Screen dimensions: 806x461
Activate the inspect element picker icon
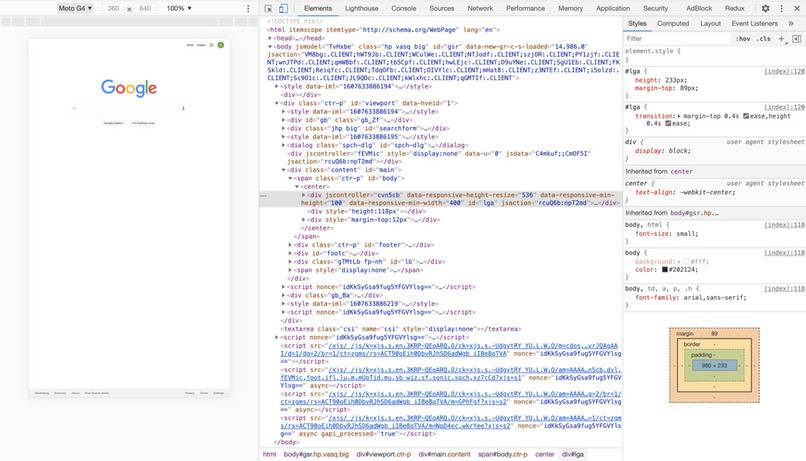click(268, 9)
